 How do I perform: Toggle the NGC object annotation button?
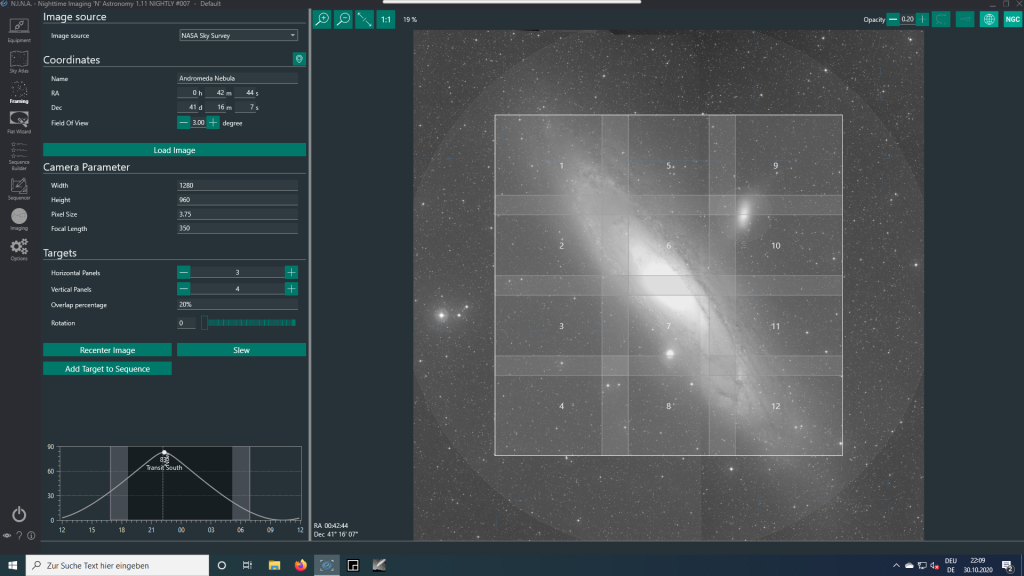point(1013,19)
